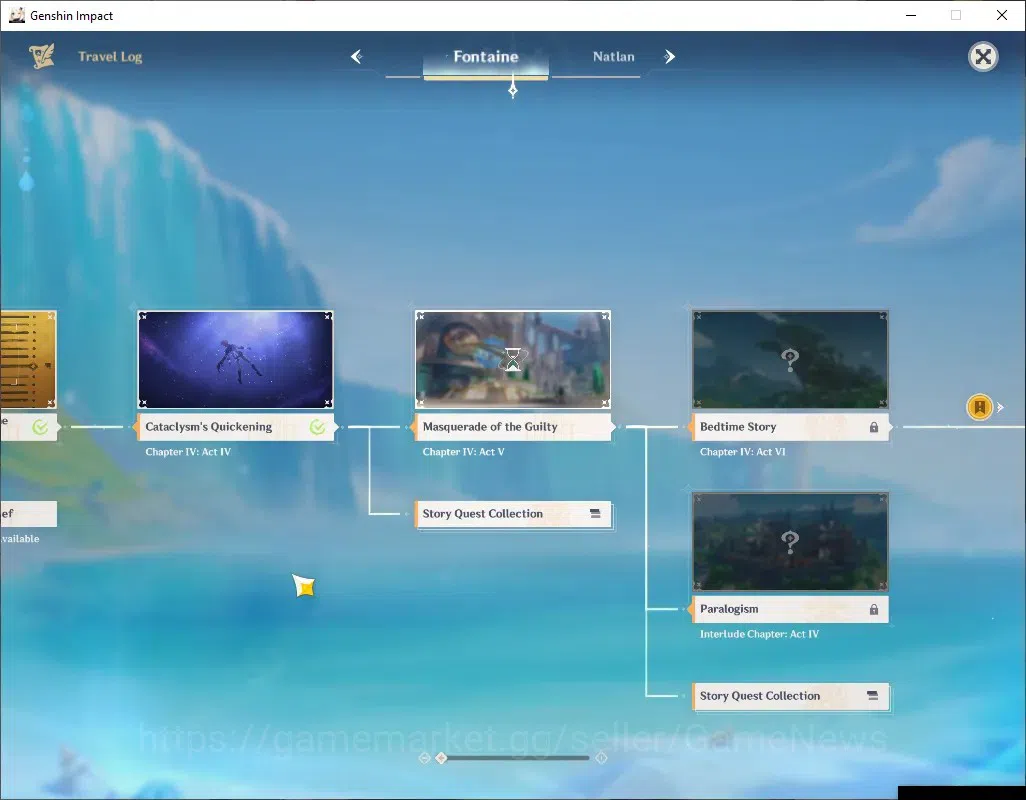The image size is (1026, 800).
Task: Click the left end of timeline scrollbar
Action: pyautogui.click(x=424, y=757)
